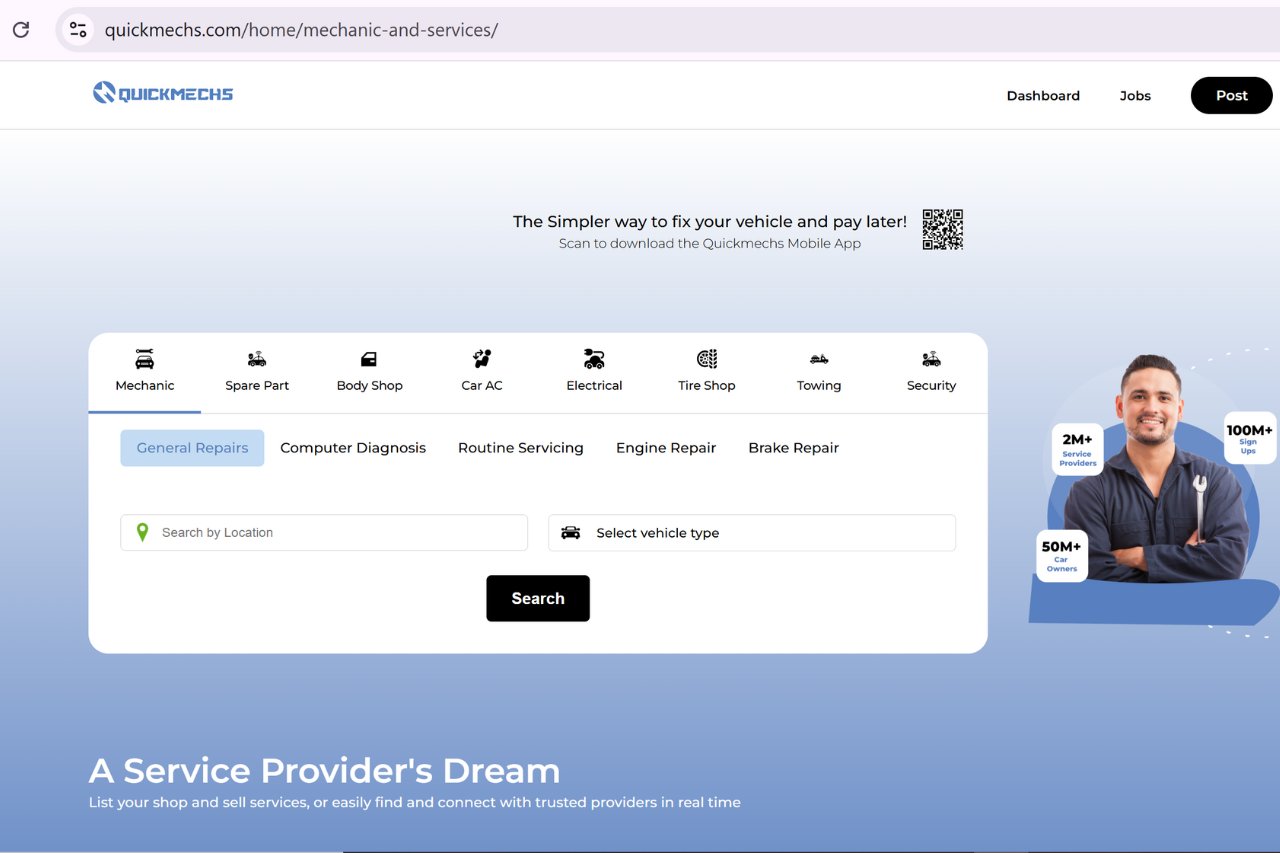Click the black Search button
Viewport: 1280px width, 853px height.
click(538, 598)
